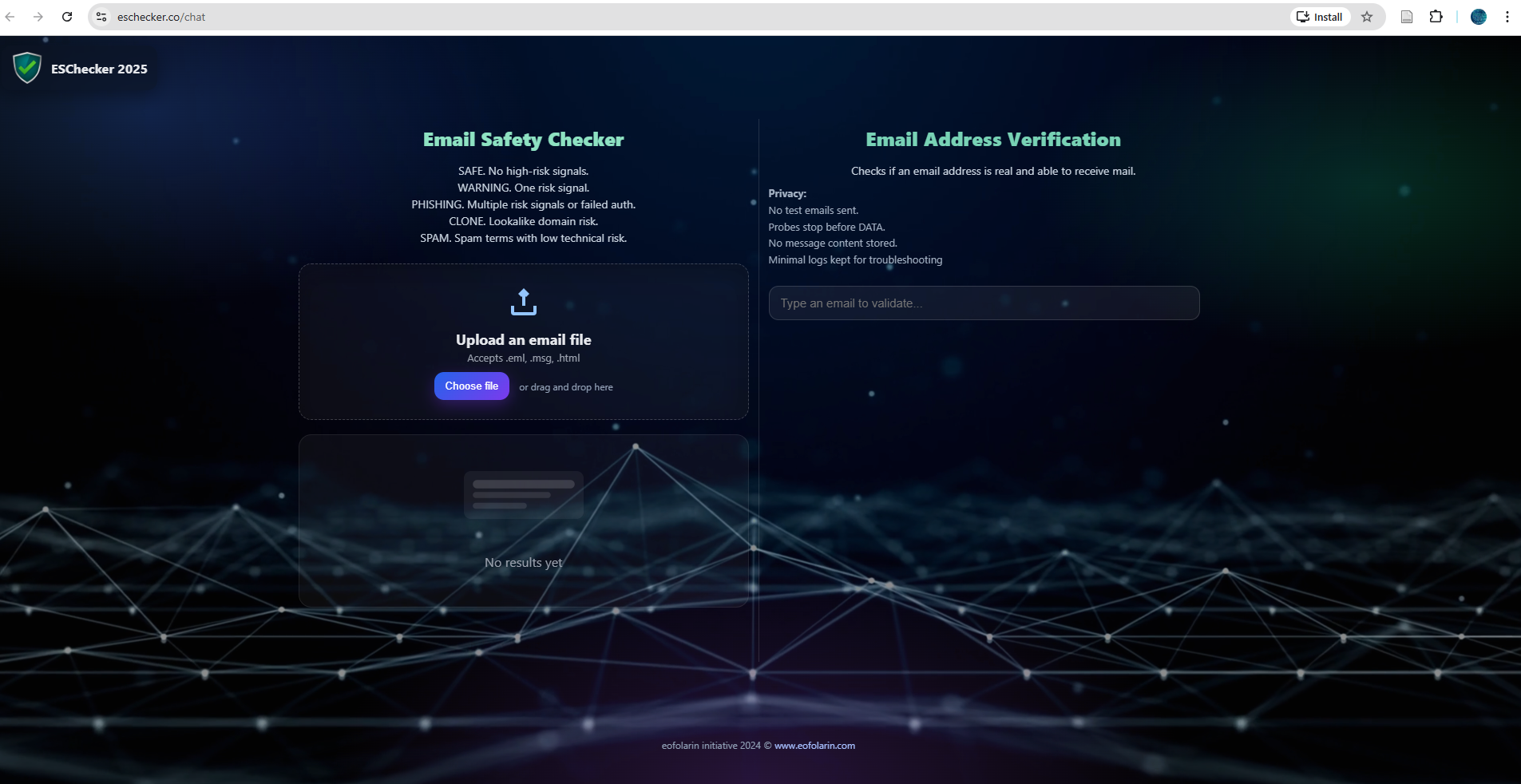Reload the page
This screenshot has height=784, width=1521.
[67, 17]
